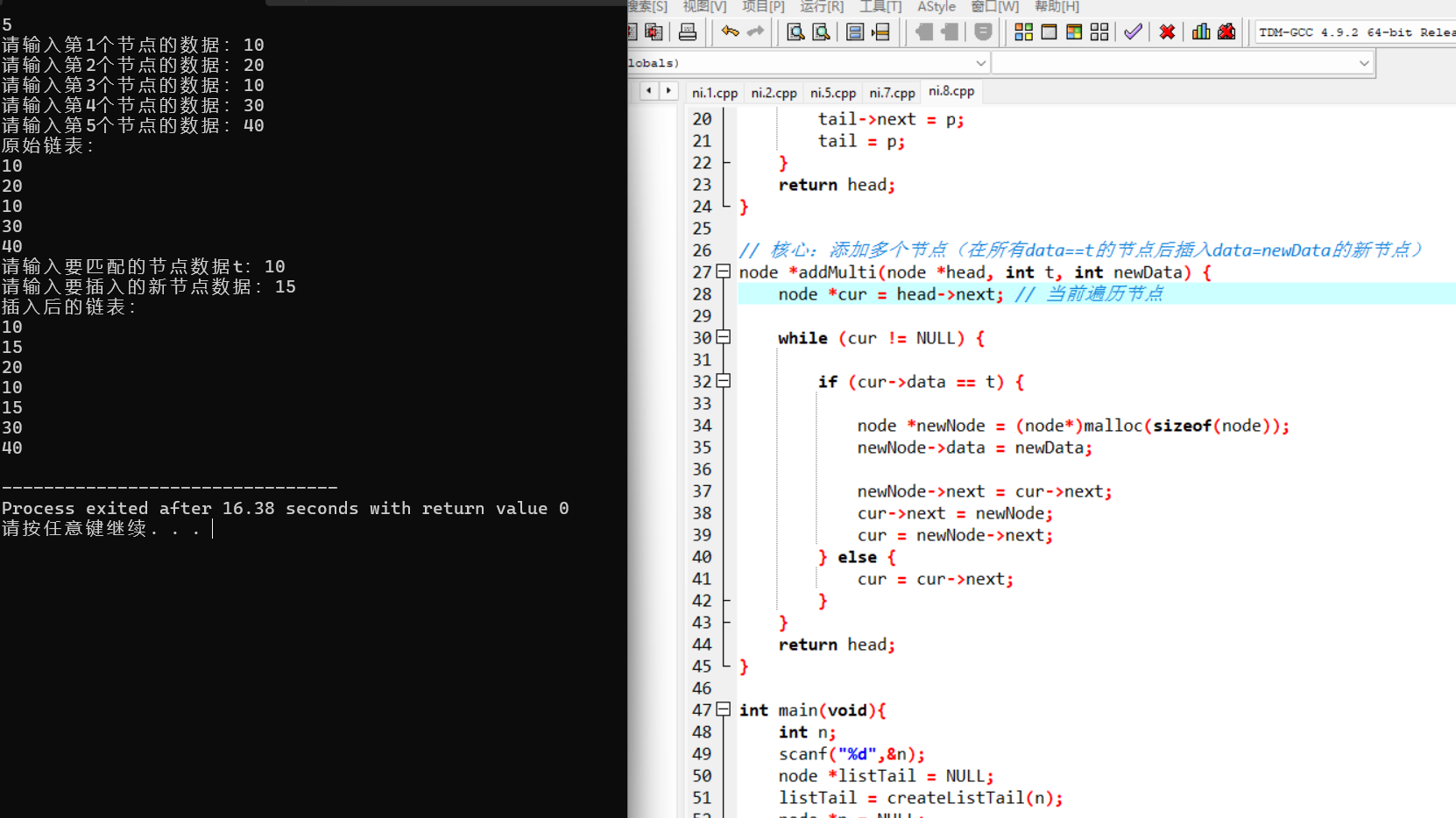Click console text '插入后的链表：'

pos(69,307)
